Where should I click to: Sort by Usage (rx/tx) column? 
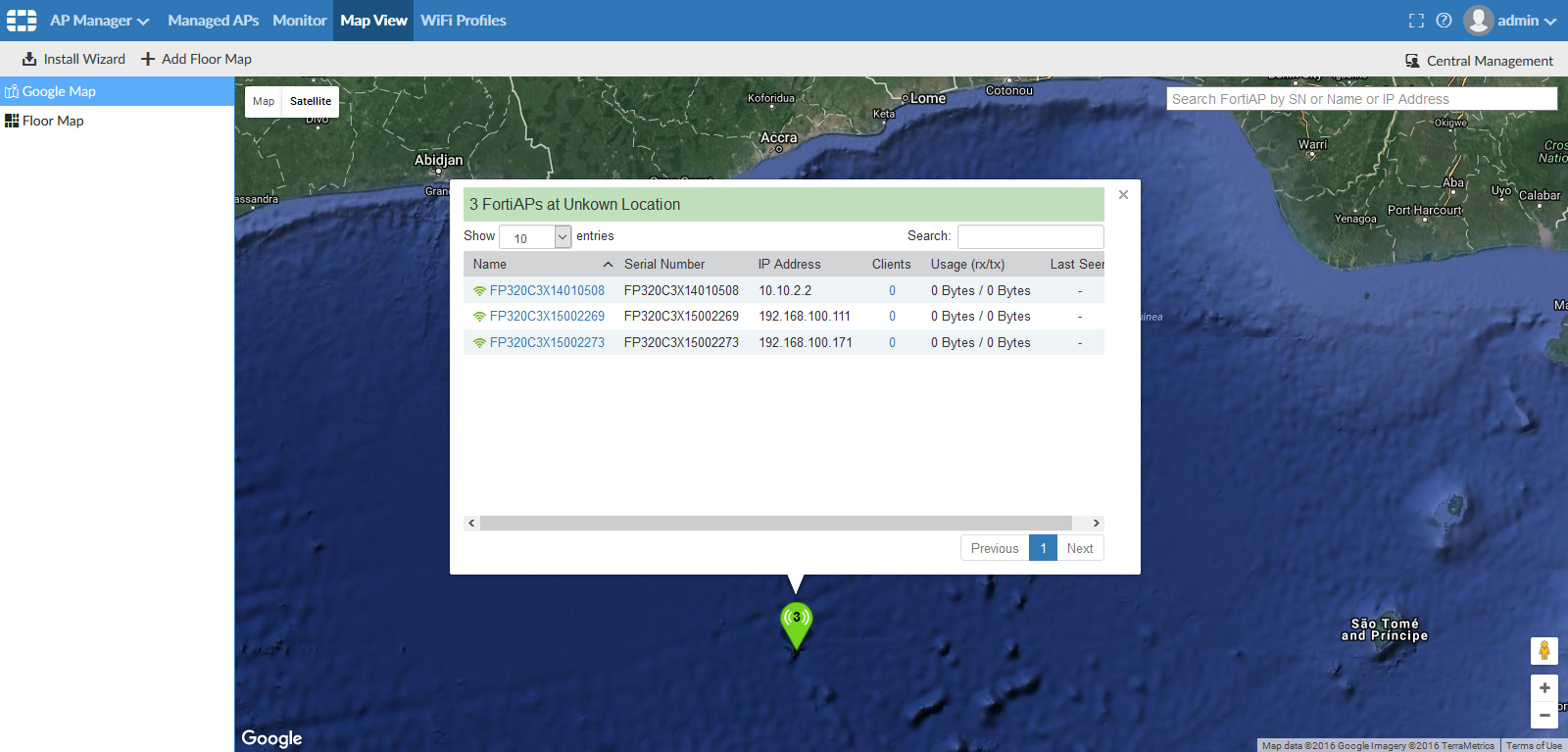pyautogui.click(x=967, y=264)
